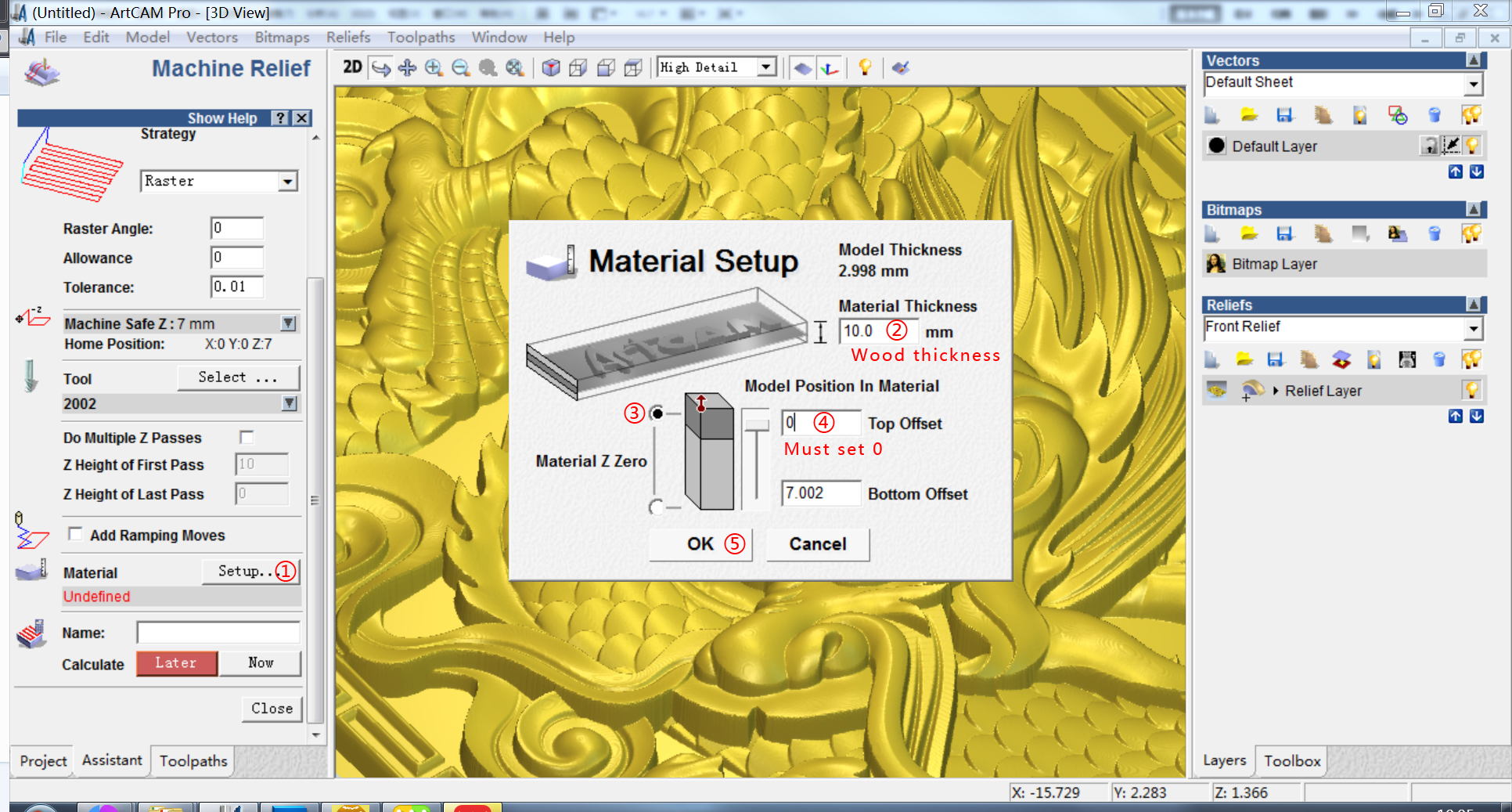Image resolution: width=1512 pixels, height=812 pixels.
Task: Switch to the Project tab
Action: [x=43, y=760]
